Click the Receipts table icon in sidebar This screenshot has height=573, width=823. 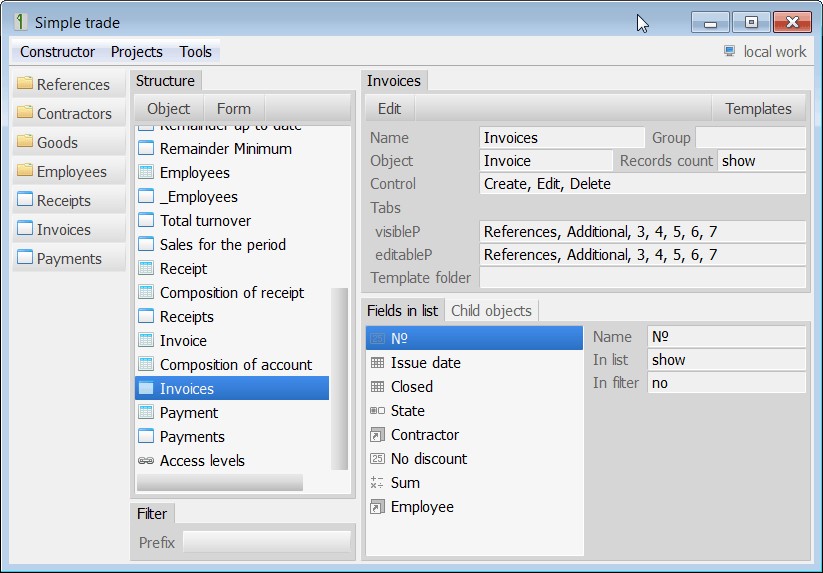tap(25, 200)
